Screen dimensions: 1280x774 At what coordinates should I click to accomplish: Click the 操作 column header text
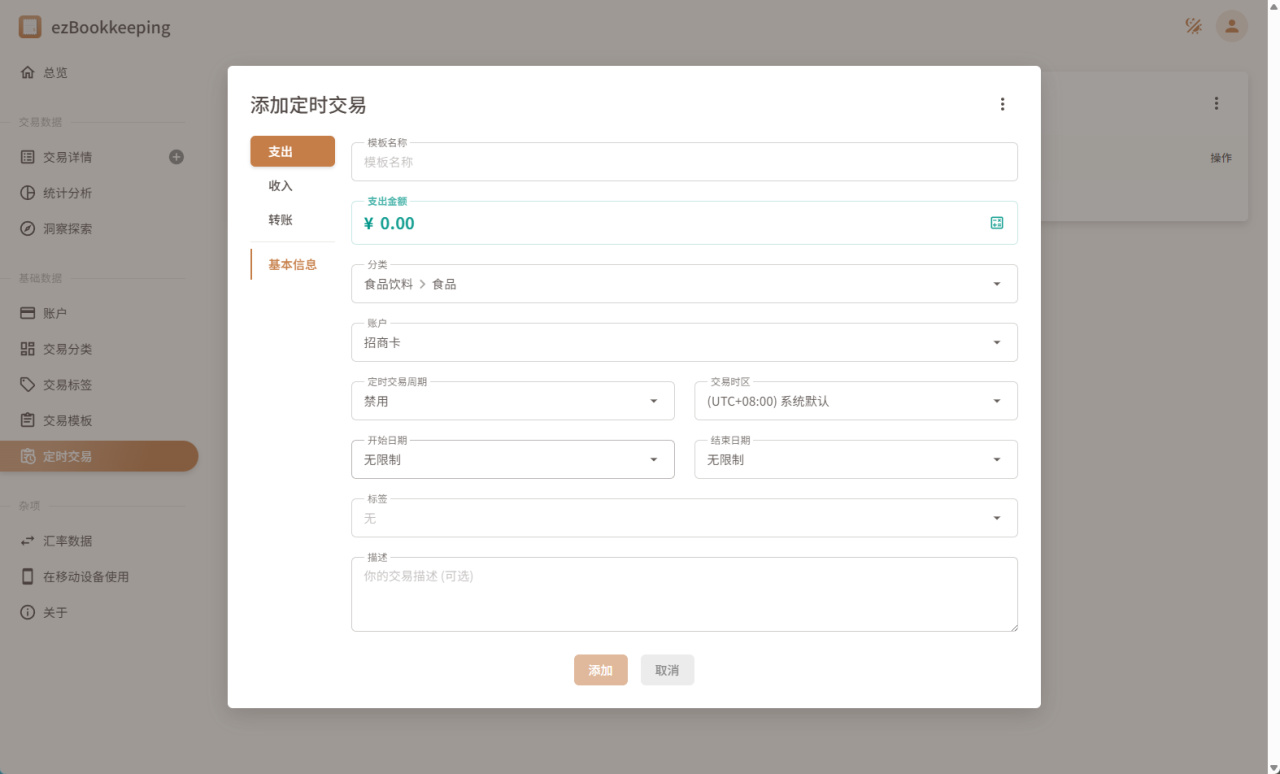click(1221, 158)
